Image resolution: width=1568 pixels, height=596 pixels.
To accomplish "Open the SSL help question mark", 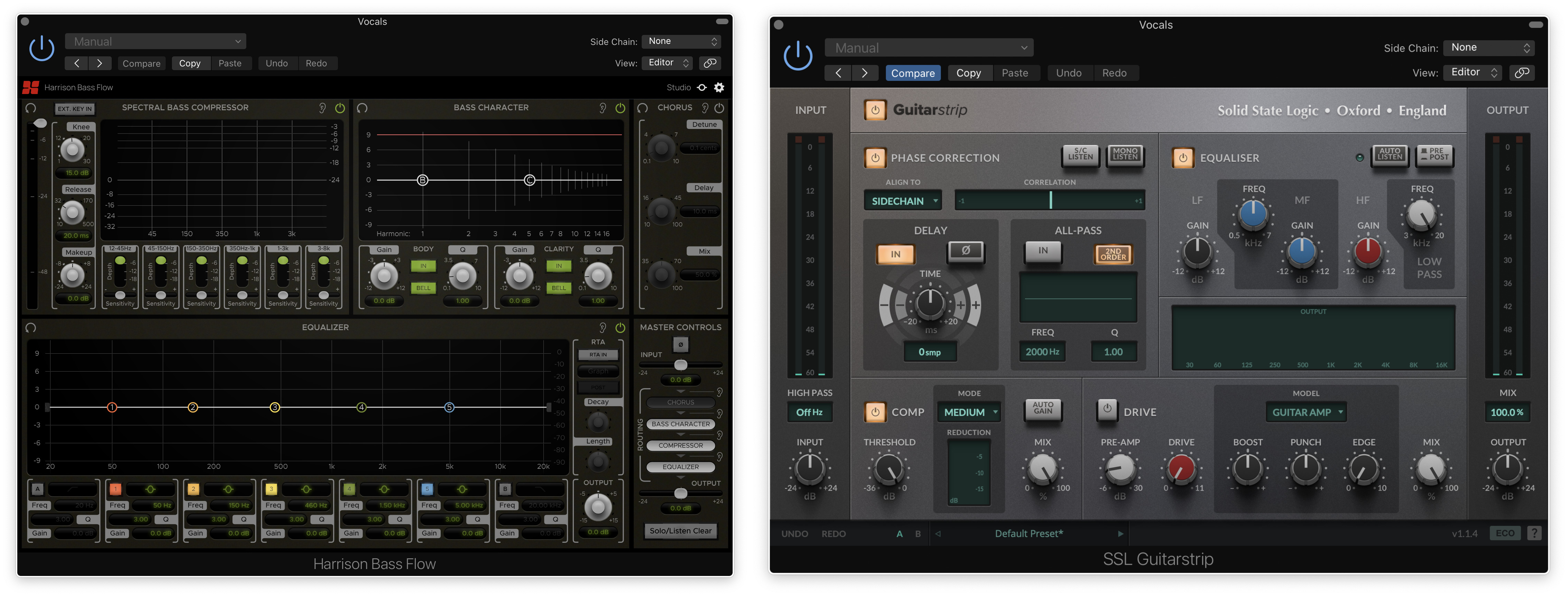I will (x=1534, y=533).
